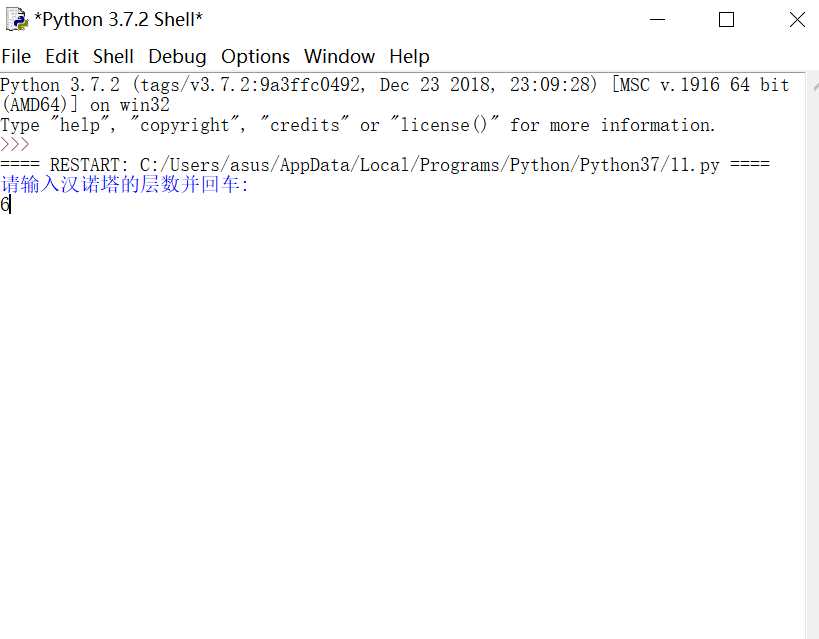Viewport: 819px width, 639px height.
Task: Open the Window menu
Action: click(340, 56)
